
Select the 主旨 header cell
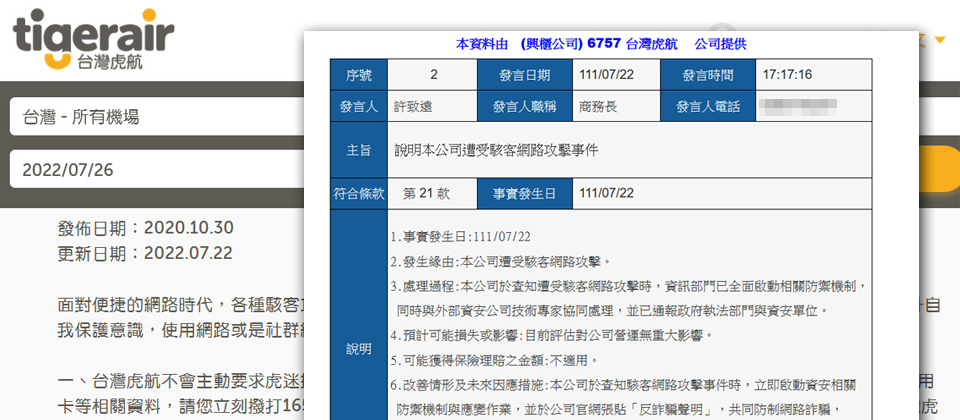(358, 150)
